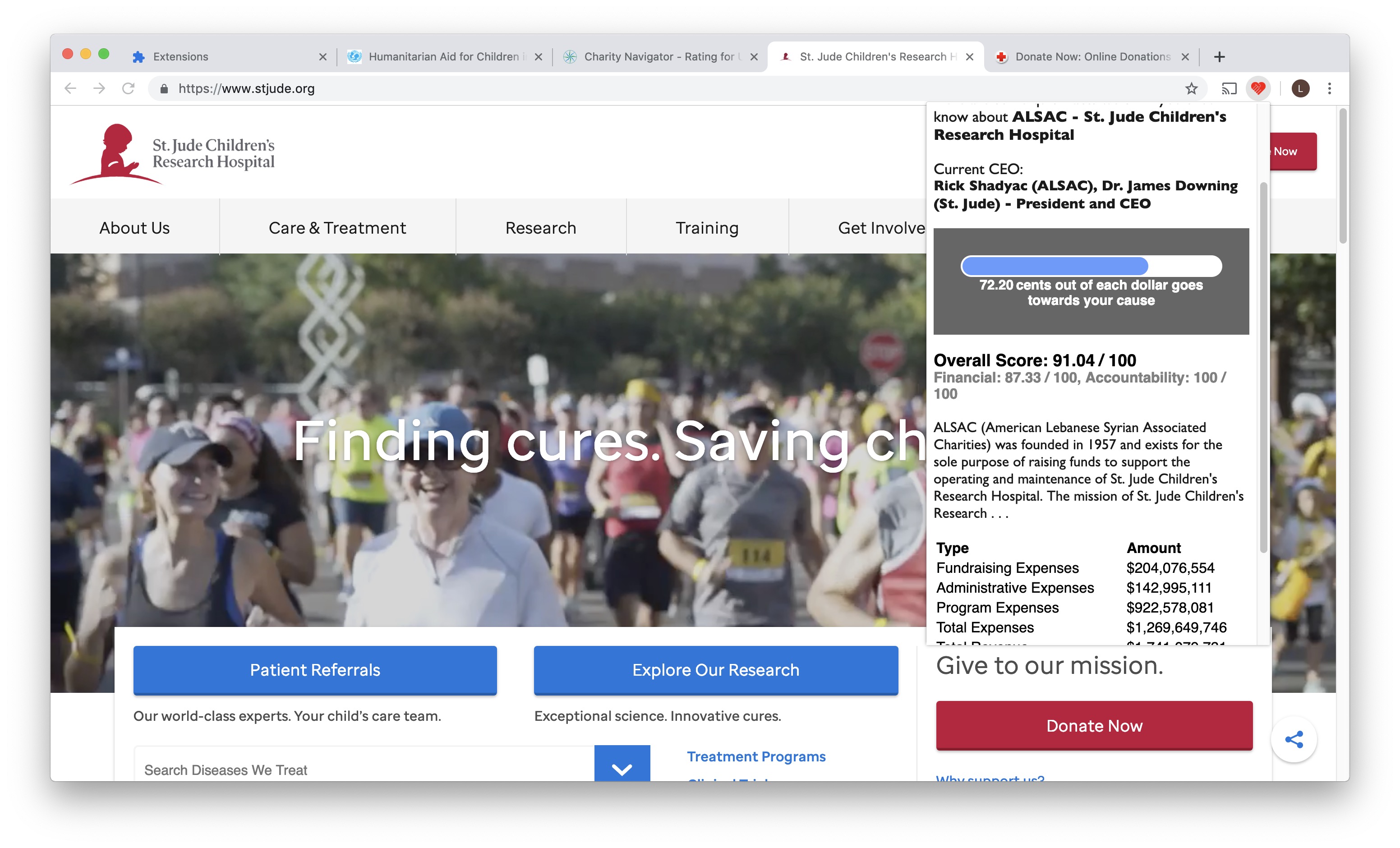
Task: Open the About Us navigation menu
Action: click(135, 227)
